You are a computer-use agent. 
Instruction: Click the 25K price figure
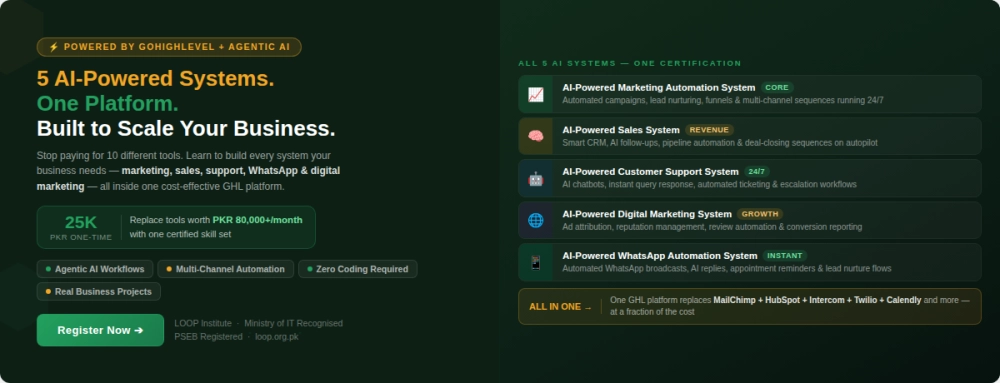click(81, 222)
